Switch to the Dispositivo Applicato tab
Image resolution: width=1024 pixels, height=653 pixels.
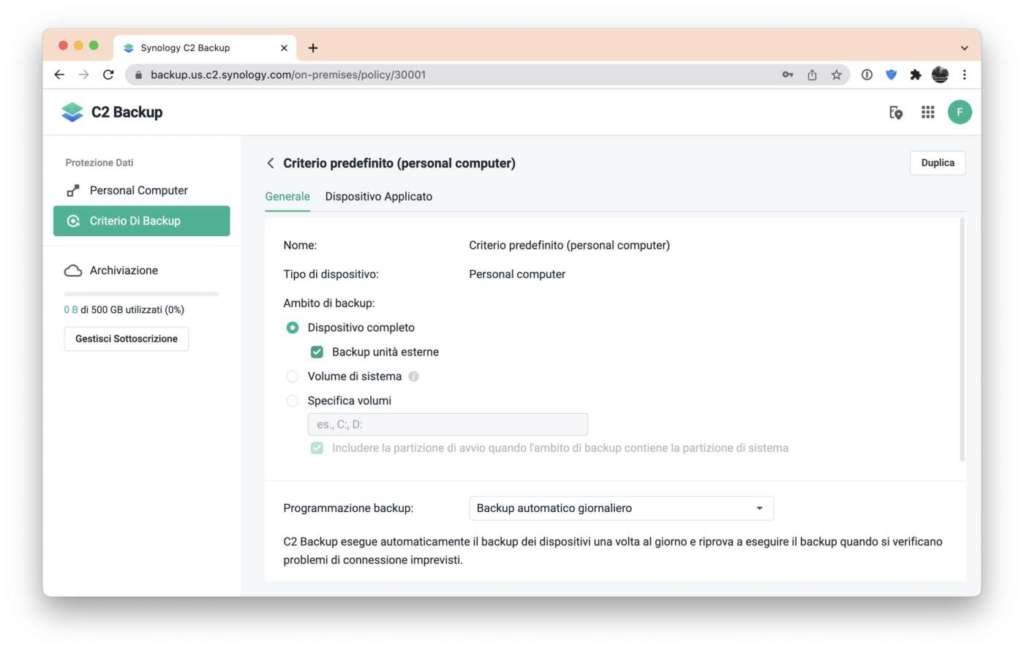(379, 197)
